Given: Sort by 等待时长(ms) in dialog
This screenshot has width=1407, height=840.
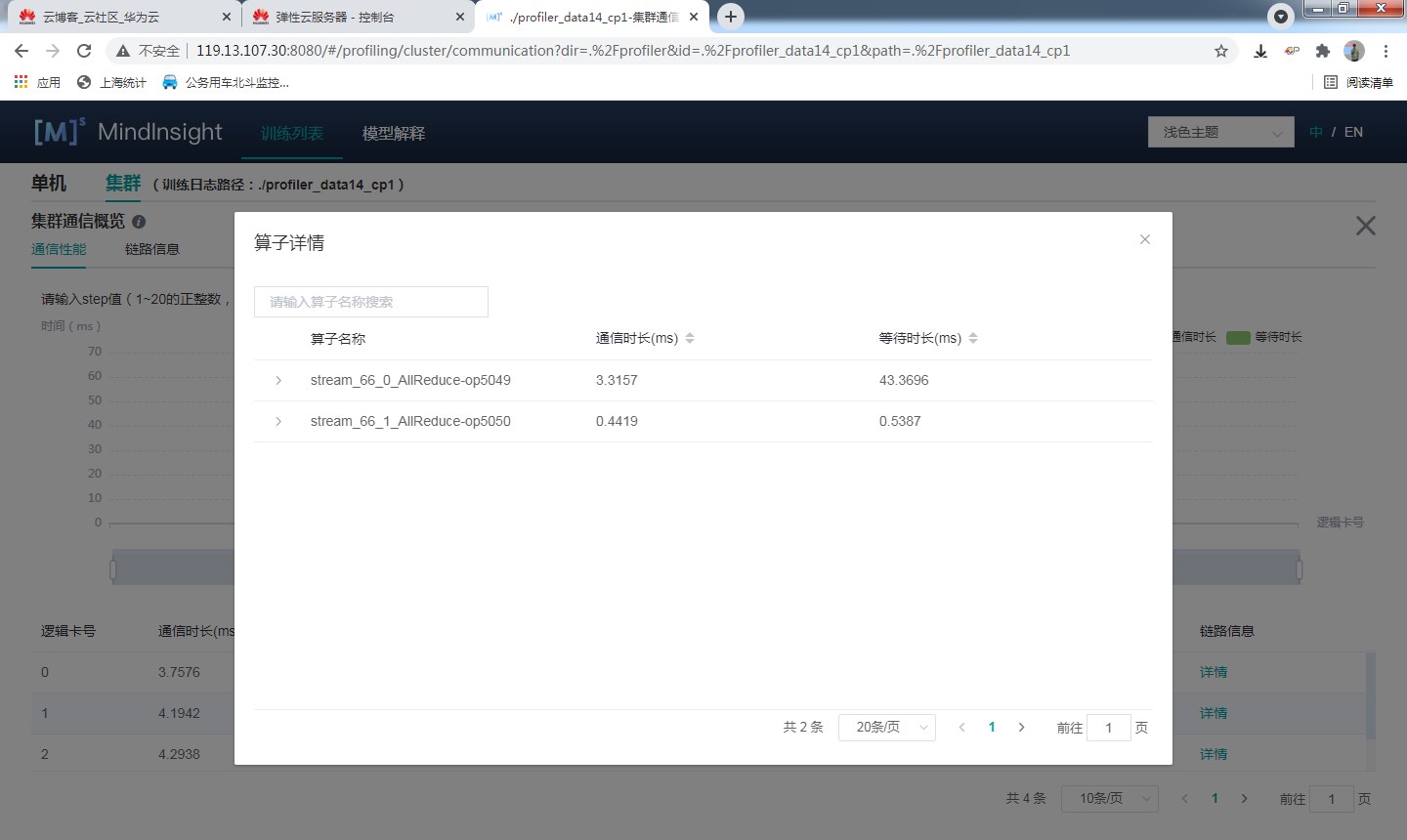Looking at the screenshot, I should coord(973,338).
